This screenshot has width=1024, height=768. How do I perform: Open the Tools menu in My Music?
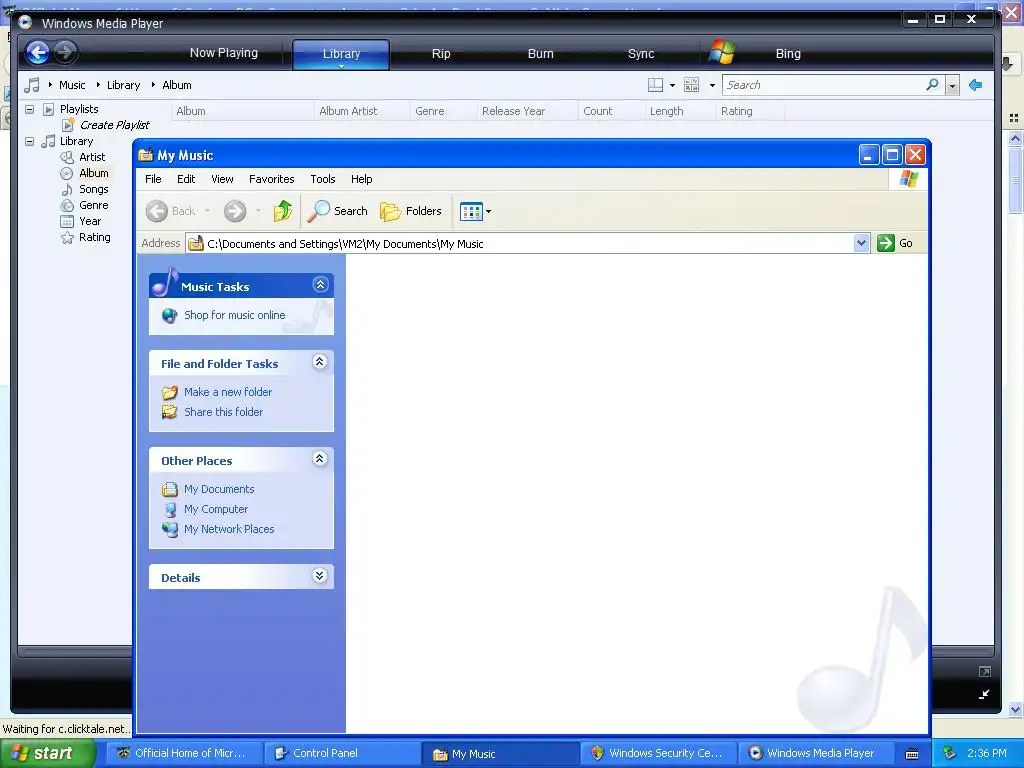click(x=323, y=179)
